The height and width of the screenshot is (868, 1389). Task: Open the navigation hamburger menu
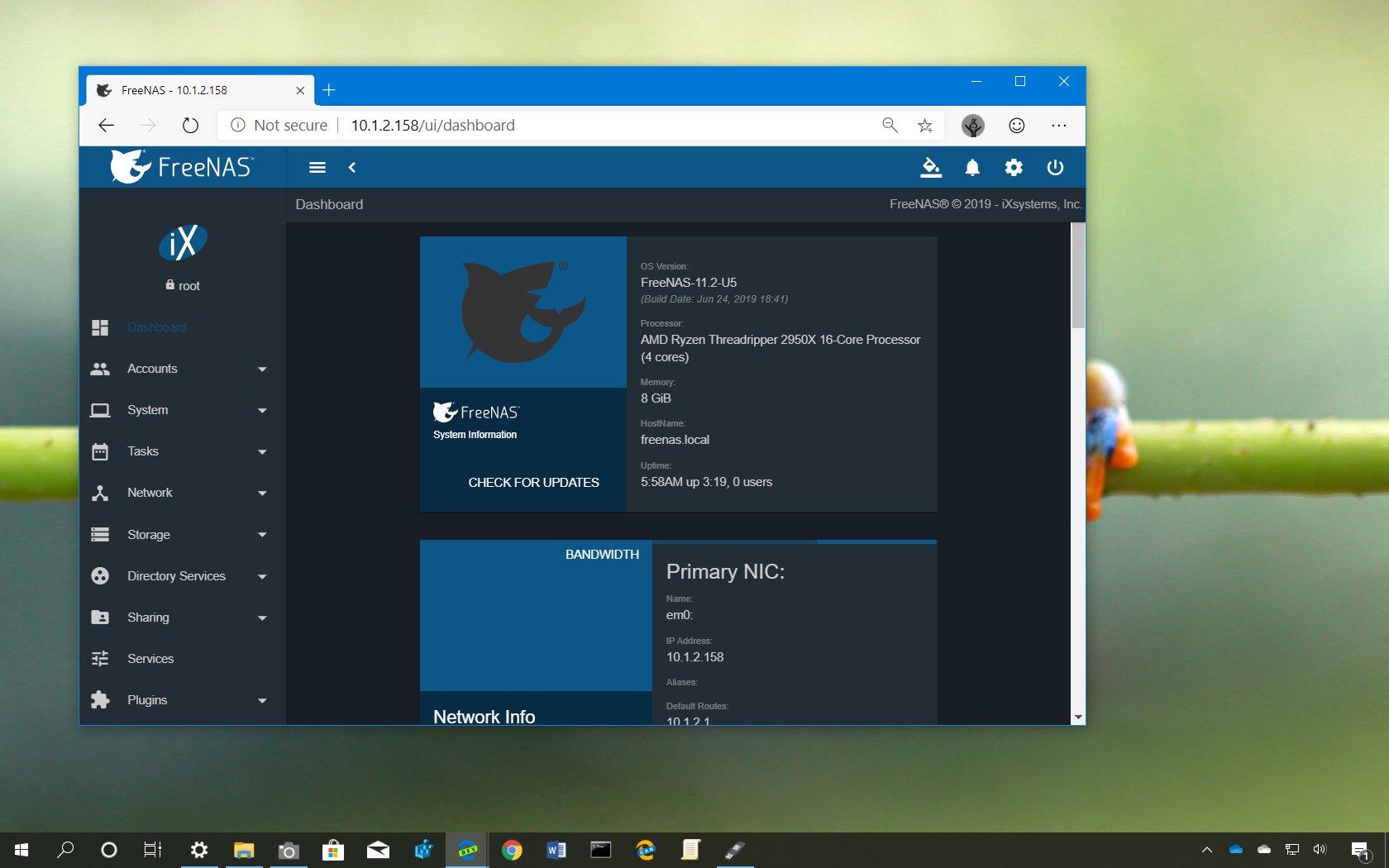317,167
